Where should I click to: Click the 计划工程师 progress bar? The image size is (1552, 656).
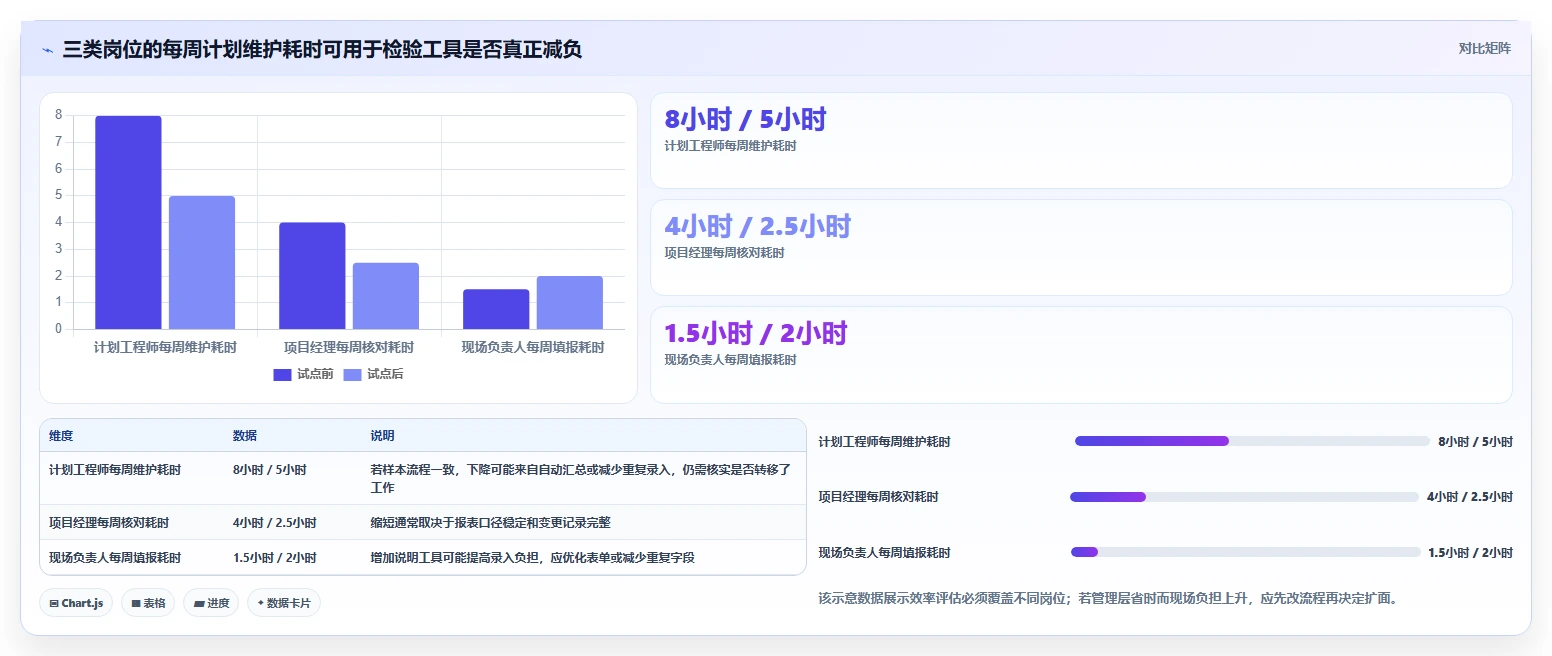1252,441
